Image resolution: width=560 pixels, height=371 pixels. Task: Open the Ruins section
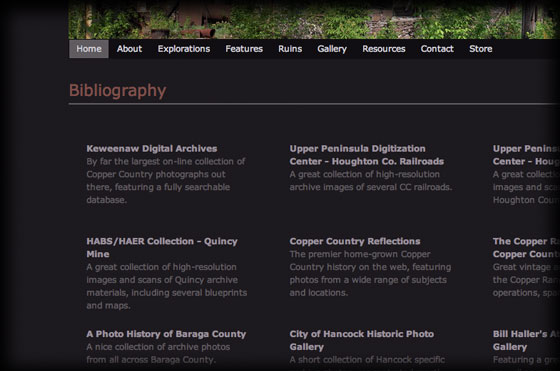(x=290, y=49)
